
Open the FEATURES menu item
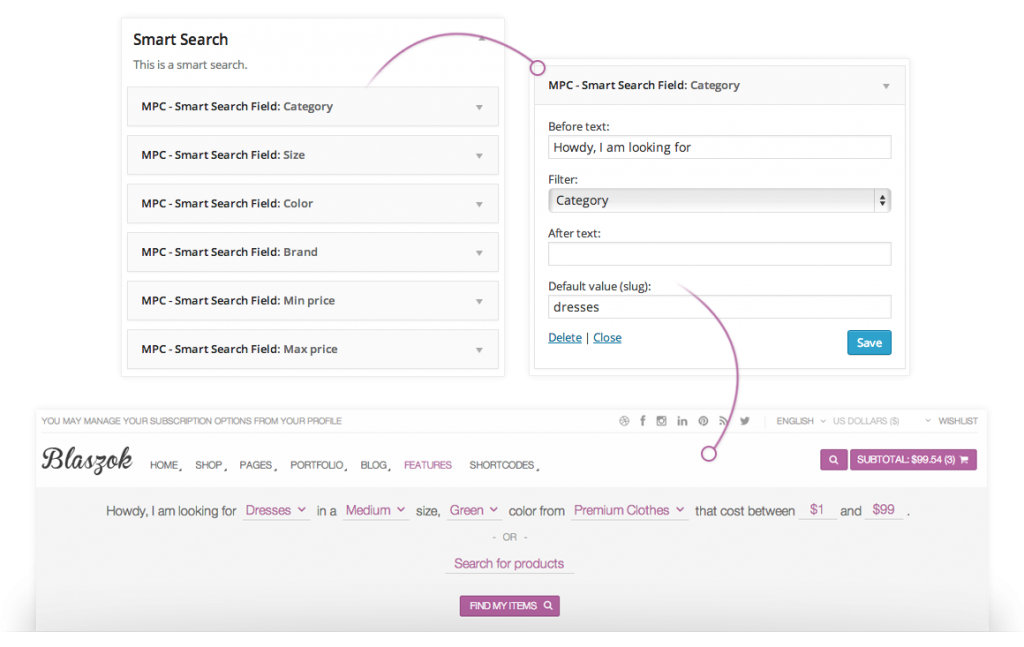click(x=428, y=465)
